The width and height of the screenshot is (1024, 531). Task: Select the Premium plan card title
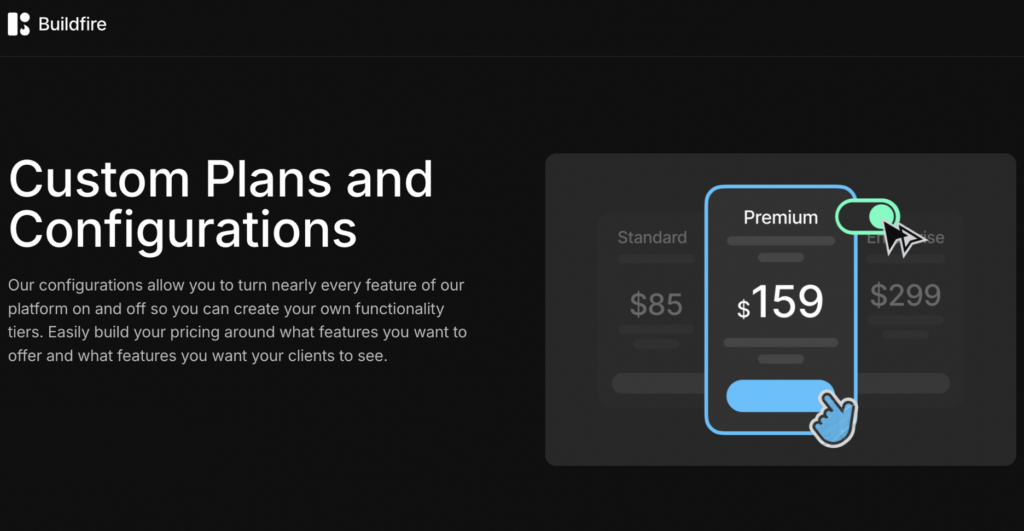[x=780, y=217]
